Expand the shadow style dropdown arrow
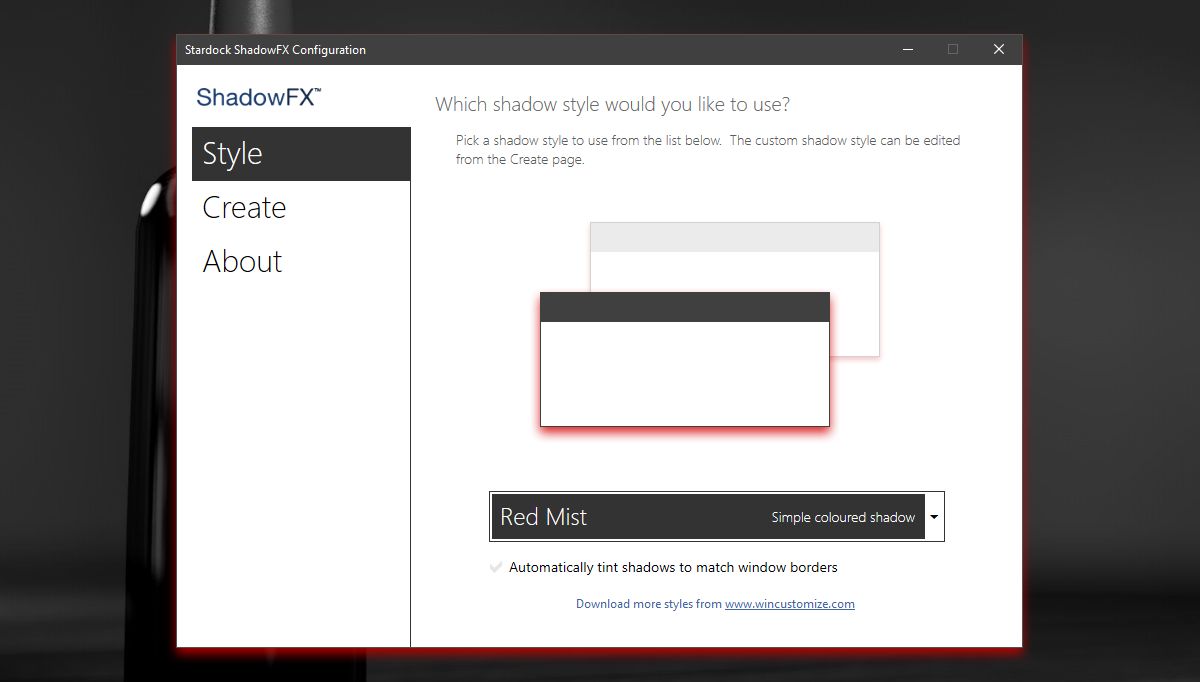This screenshot has width=1200, height=682. click(x=934, y=517)
